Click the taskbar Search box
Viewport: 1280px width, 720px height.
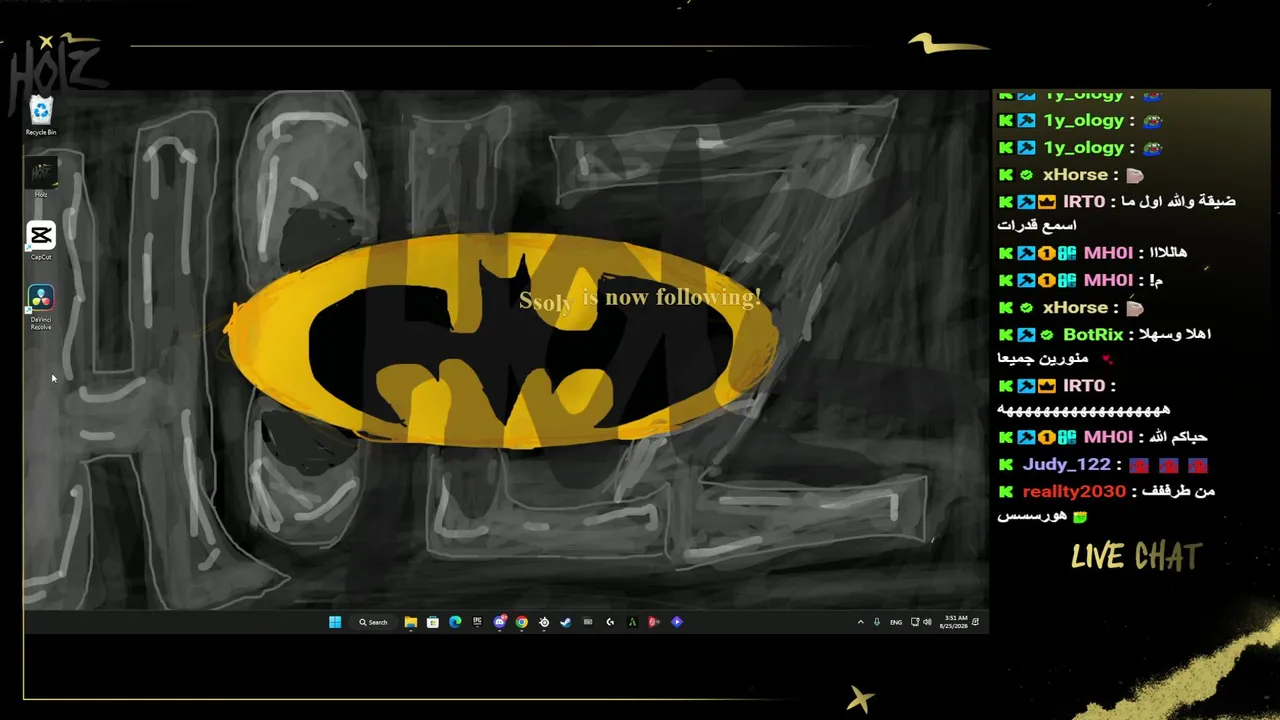374,622
